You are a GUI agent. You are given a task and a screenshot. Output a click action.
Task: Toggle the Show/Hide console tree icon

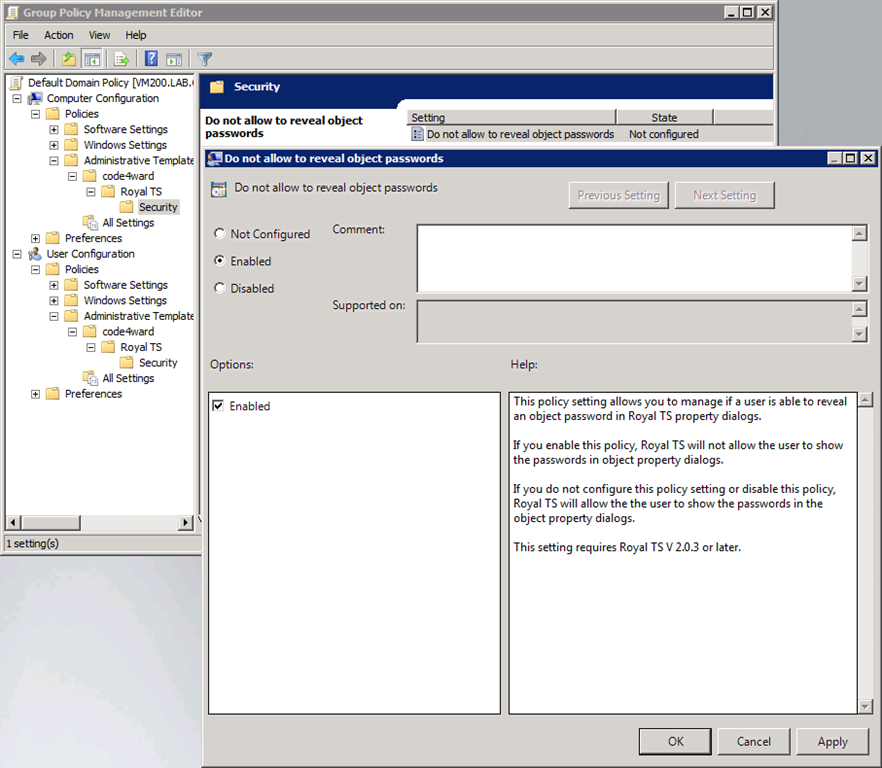click(x=92, y=59)
